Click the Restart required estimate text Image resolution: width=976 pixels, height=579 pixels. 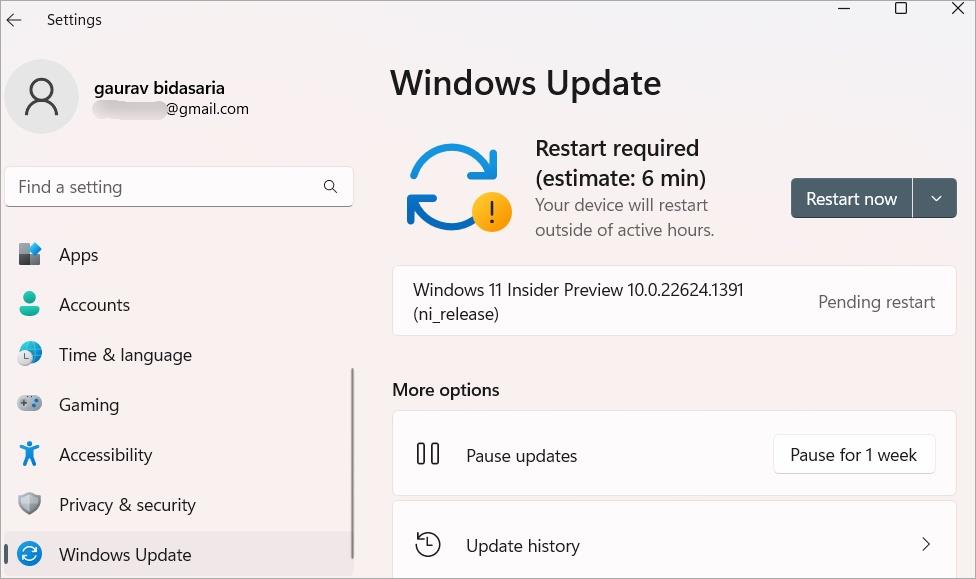[621, 163]
